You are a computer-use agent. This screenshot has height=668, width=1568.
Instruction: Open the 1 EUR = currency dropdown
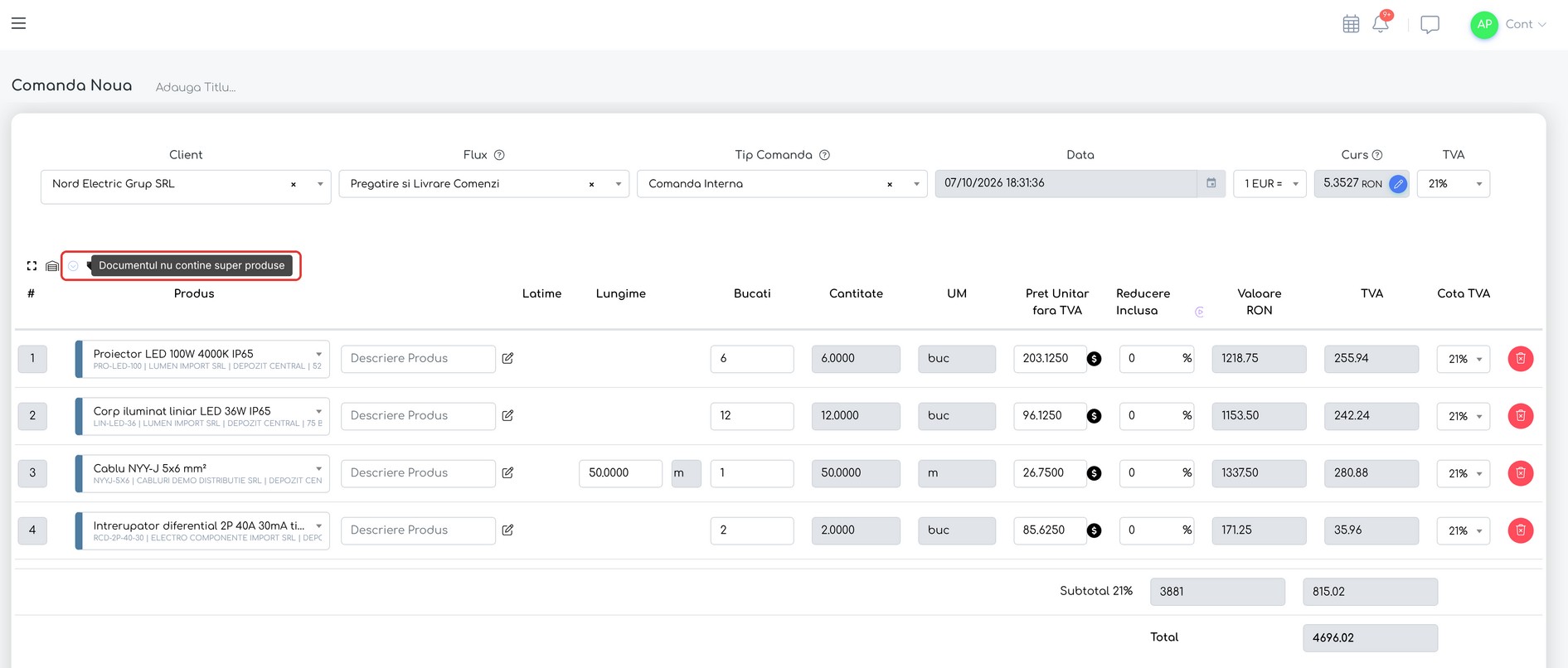coord(1269,184)
